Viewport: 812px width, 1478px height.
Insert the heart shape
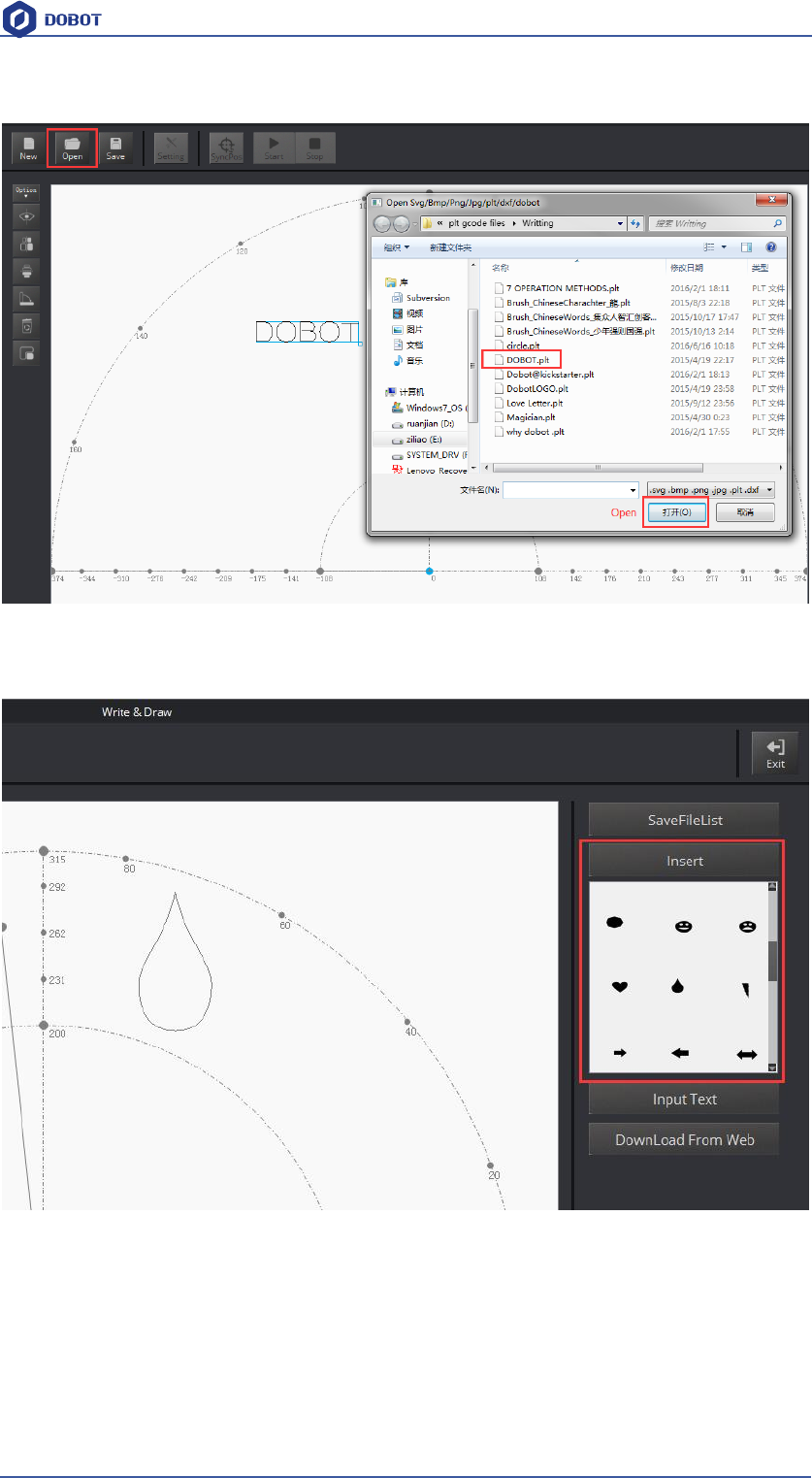619,987
